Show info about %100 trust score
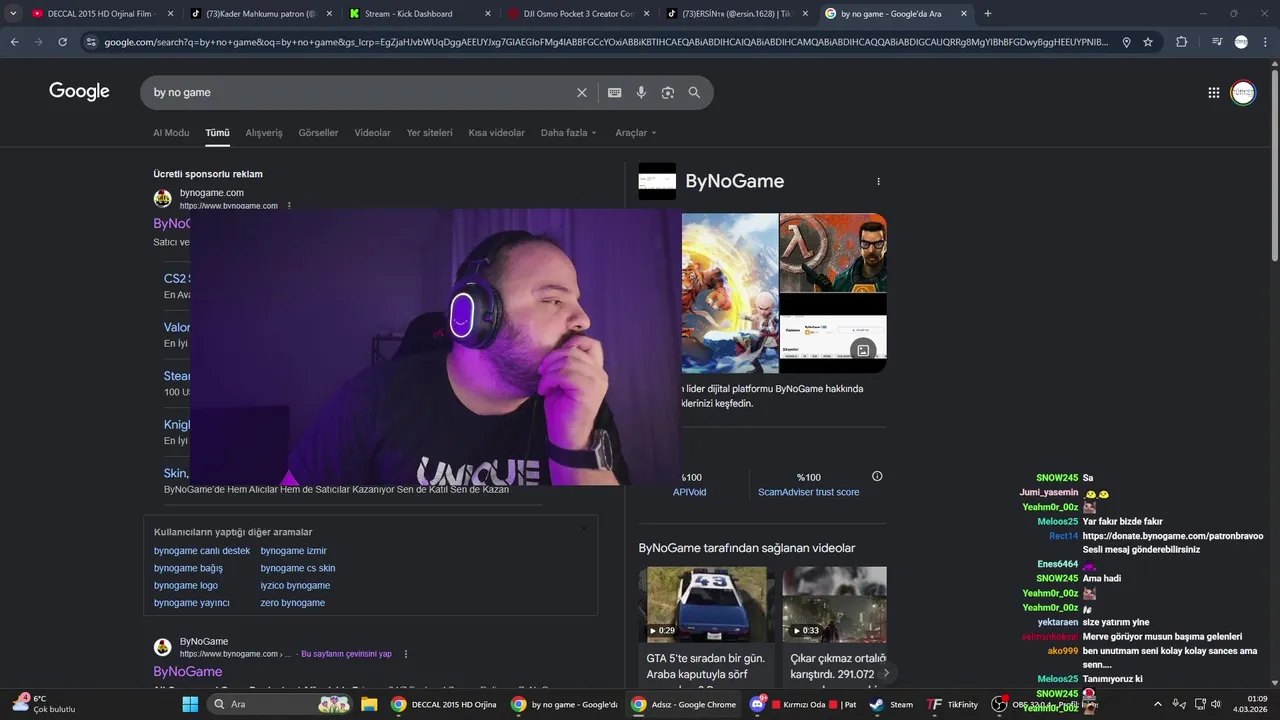 tap(877, 477)
